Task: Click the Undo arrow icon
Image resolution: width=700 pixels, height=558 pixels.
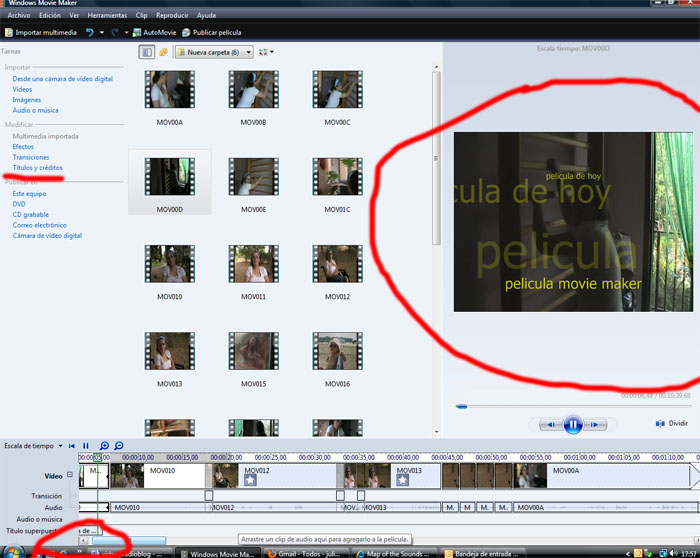Action: click(x=90, y=33)
